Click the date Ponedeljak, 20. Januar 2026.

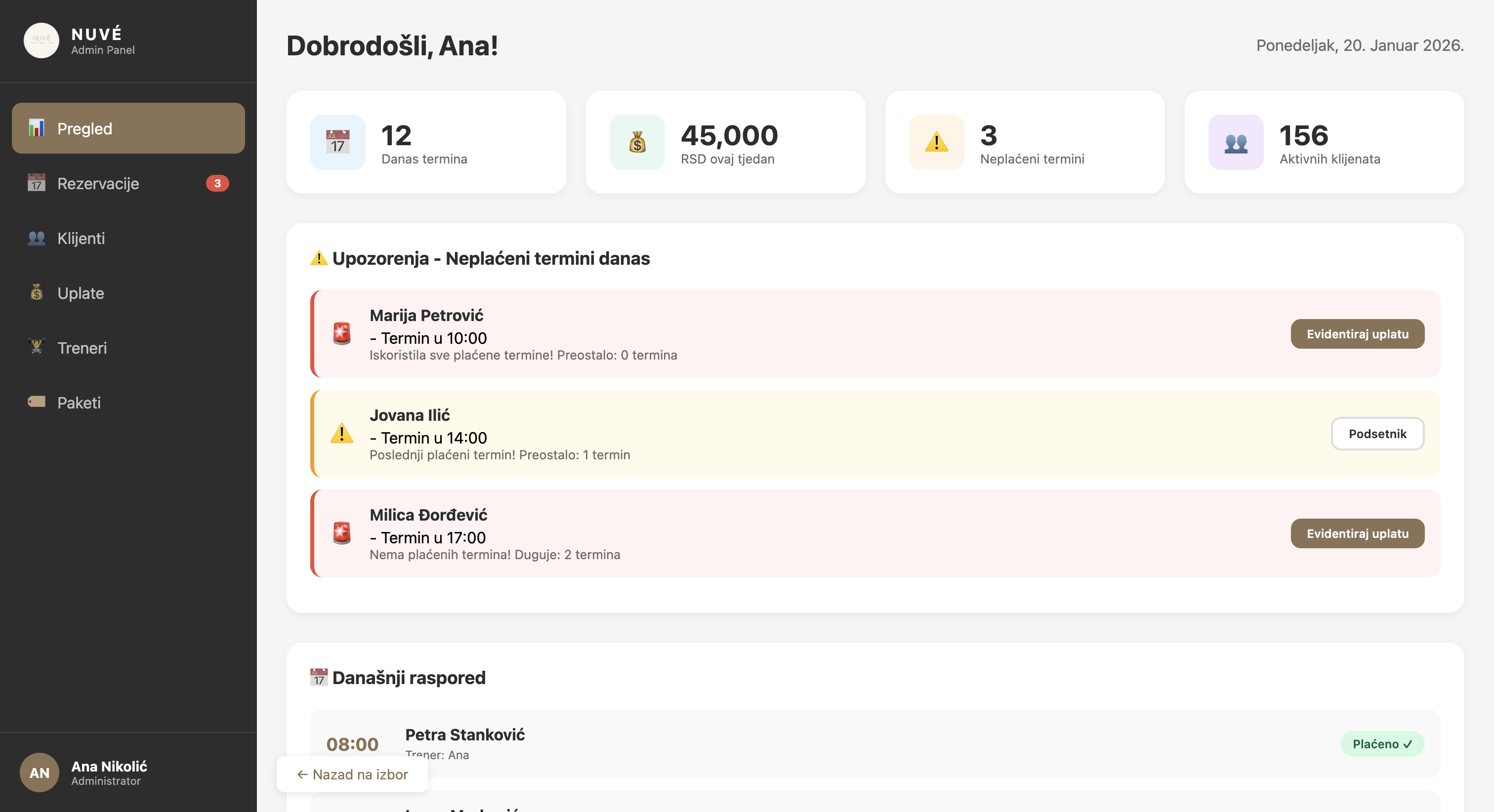[1360, 45]
